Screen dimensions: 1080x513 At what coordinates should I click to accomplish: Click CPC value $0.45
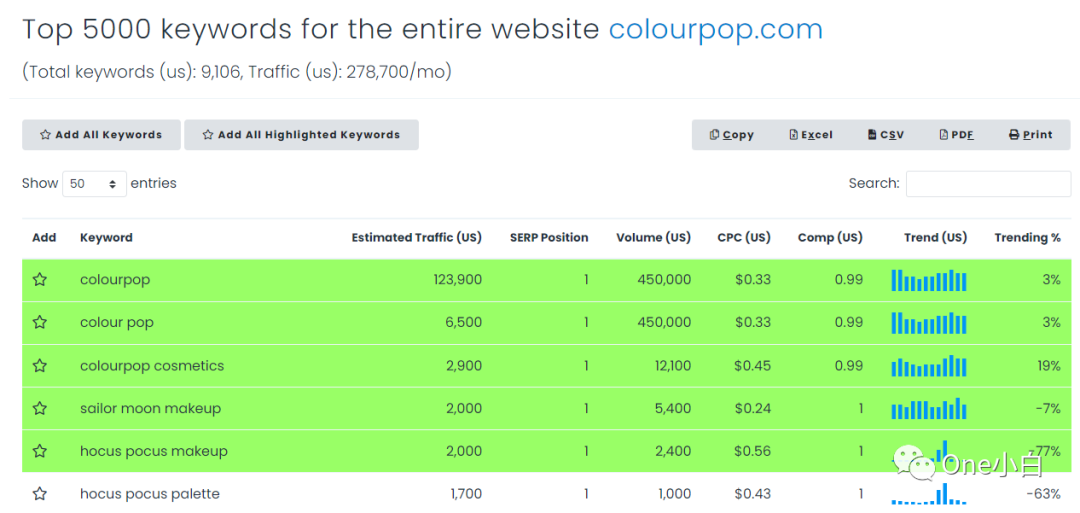[753, 366]
